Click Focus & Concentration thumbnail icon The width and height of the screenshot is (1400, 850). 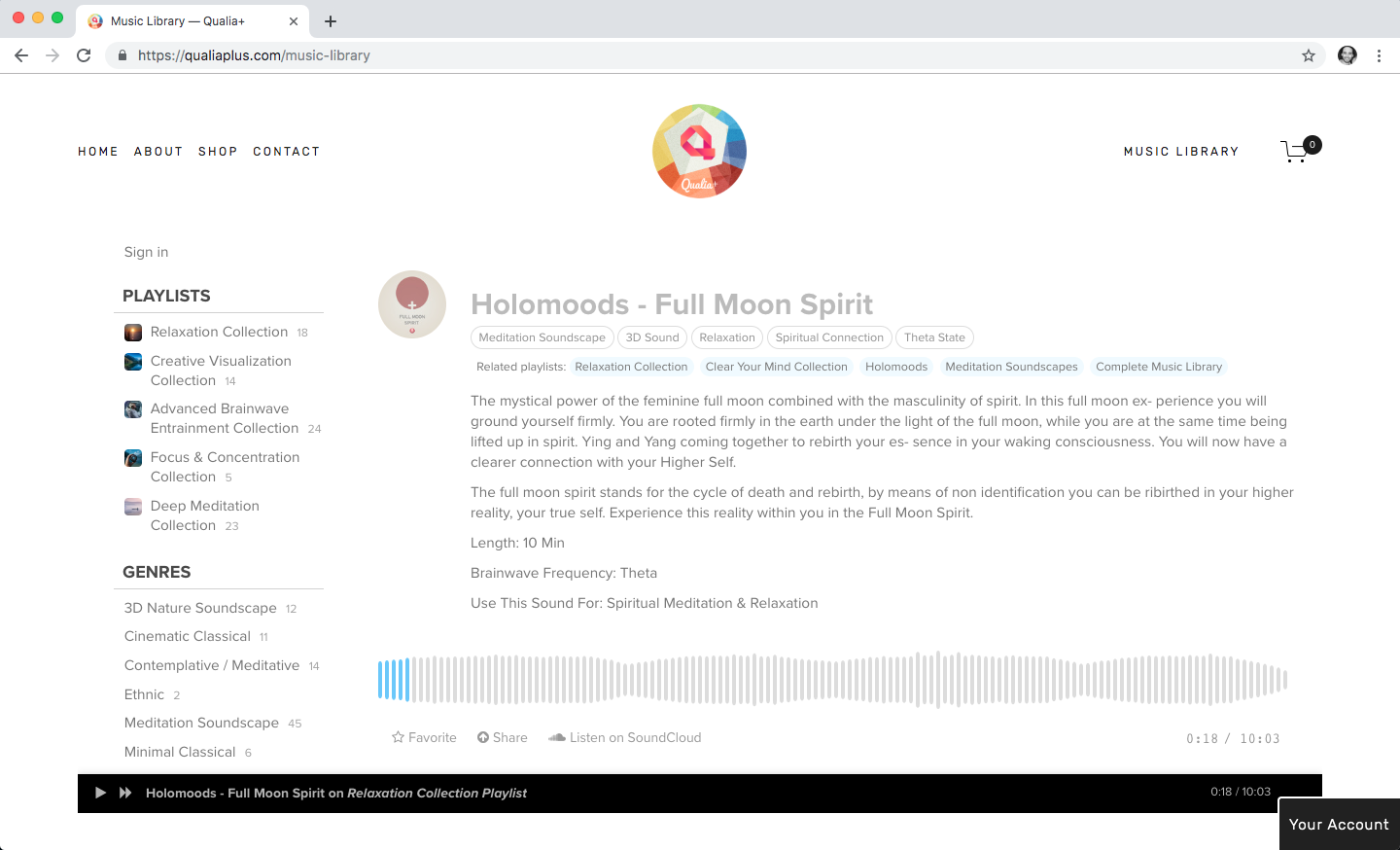(133, 458)
